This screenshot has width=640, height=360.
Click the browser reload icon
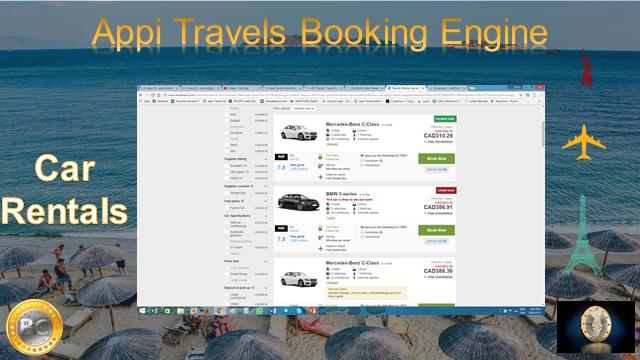[153, 95]
